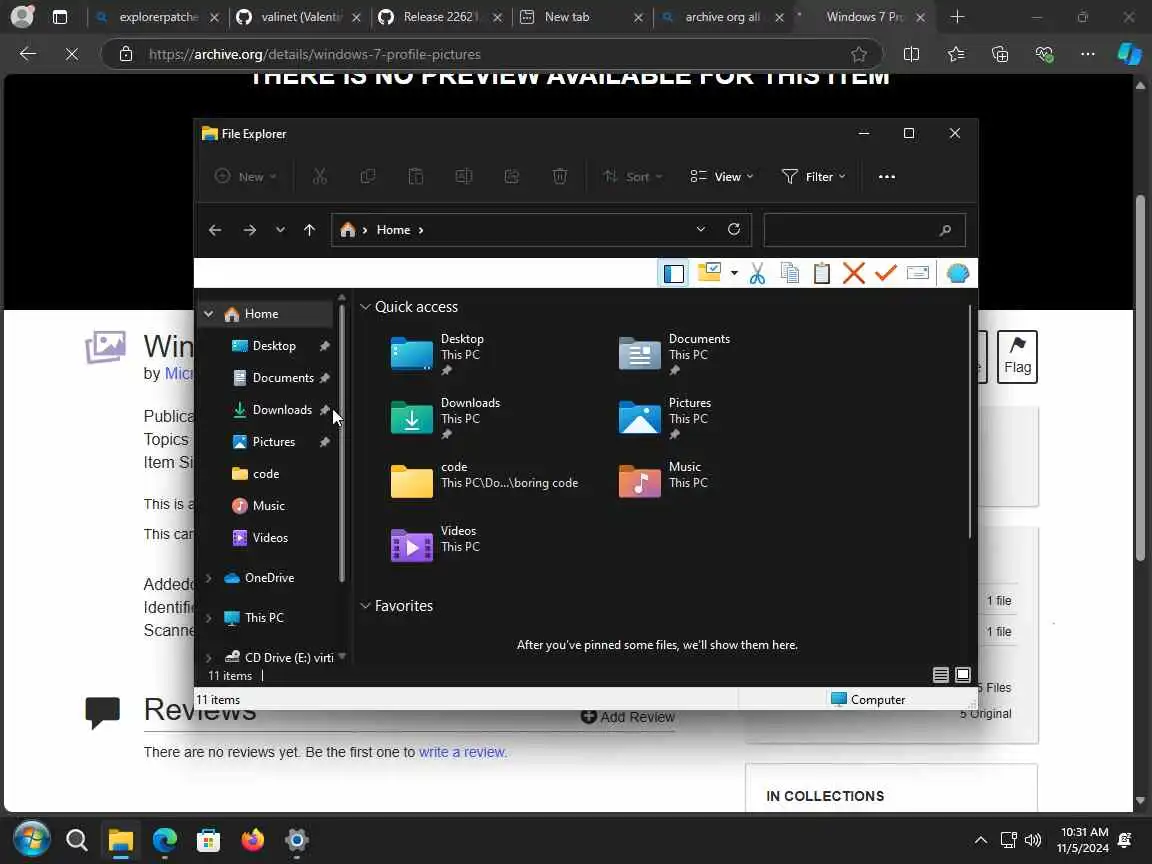Click the Copy icon in the command bar
The height and width of the screenshot is (864, 1152).
coord(367,176)
